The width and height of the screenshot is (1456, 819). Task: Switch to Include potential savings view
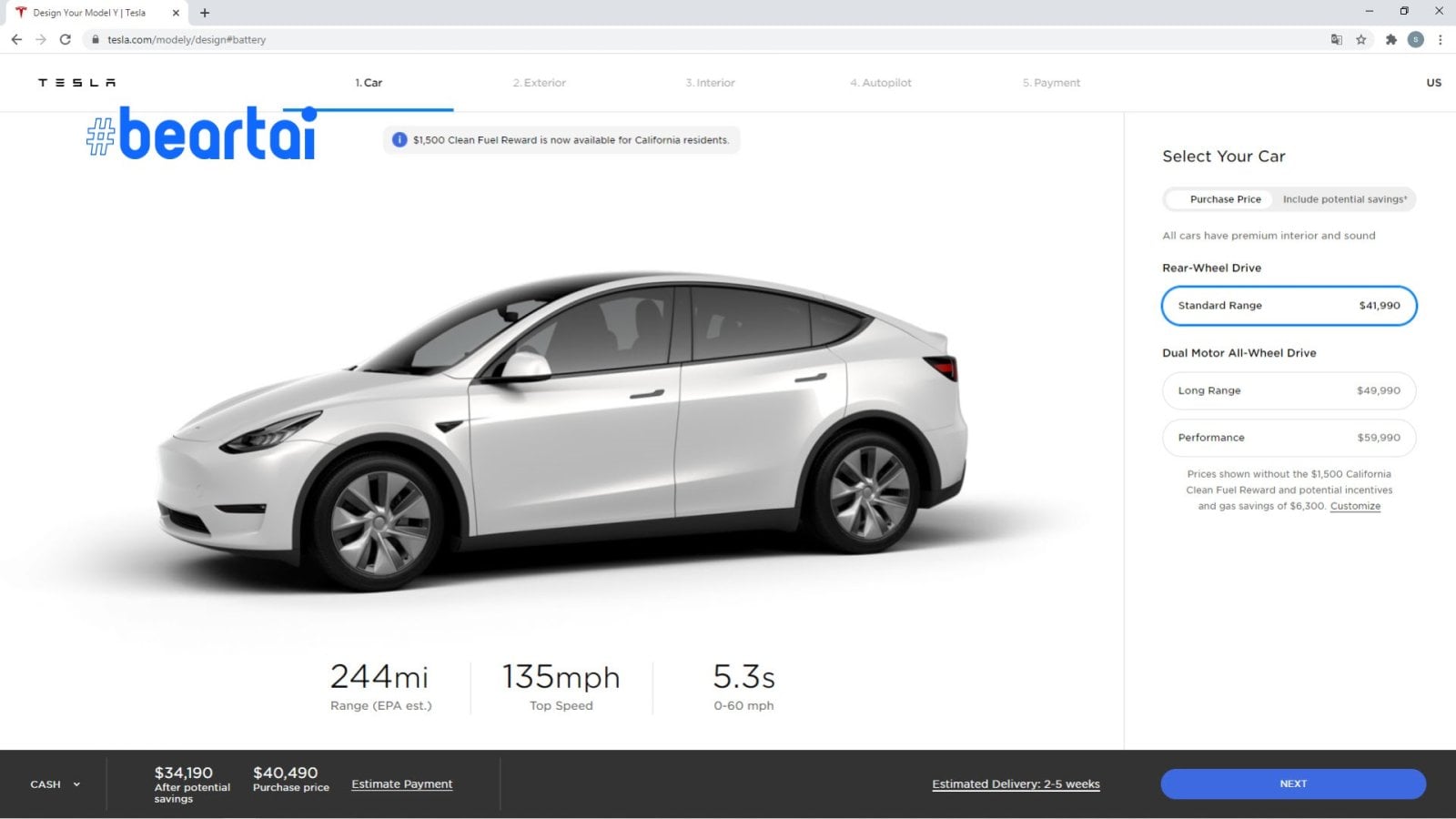click(1344, 199)
